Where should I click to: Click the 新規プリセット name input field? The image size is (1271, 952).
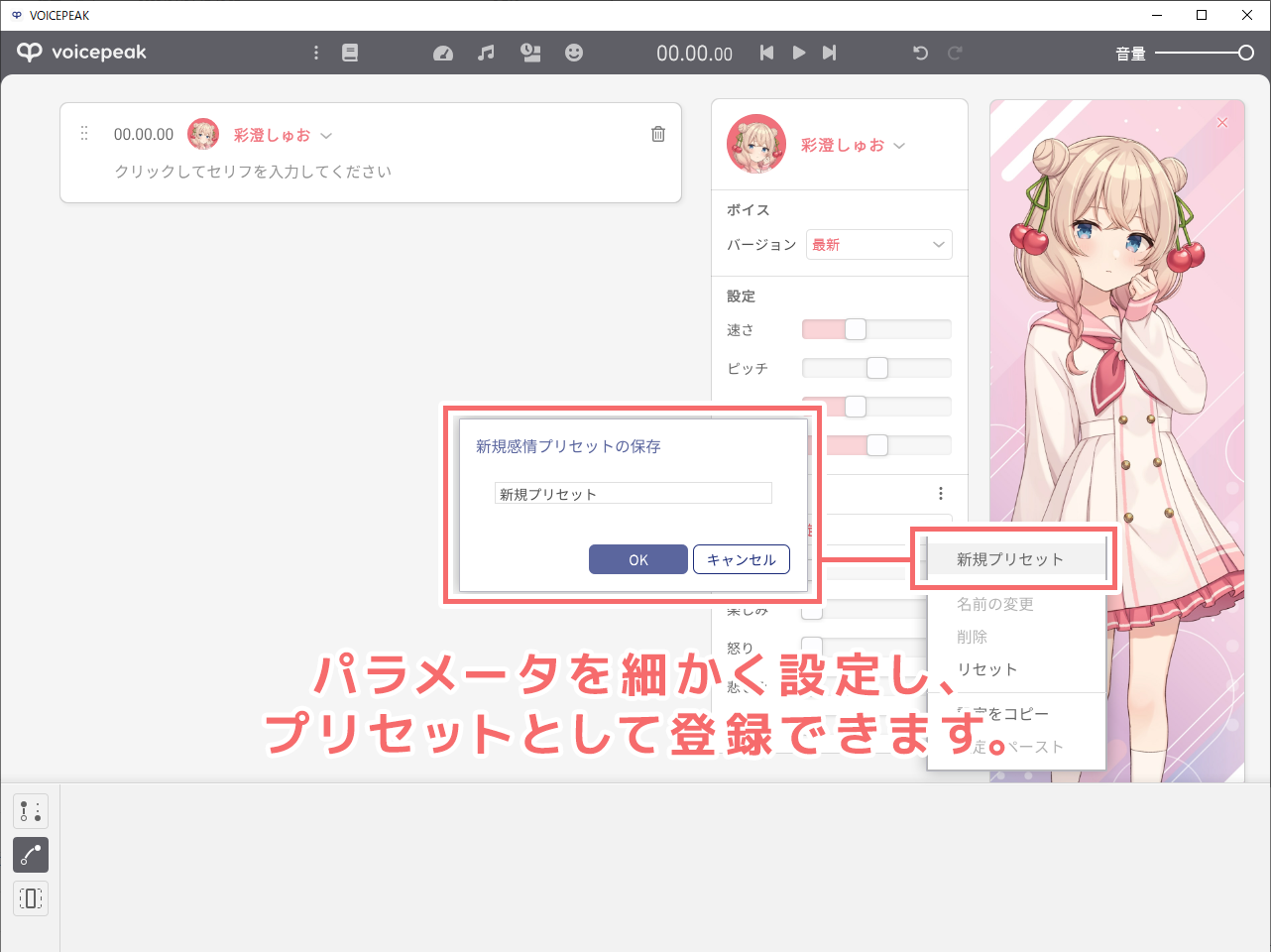634,493
